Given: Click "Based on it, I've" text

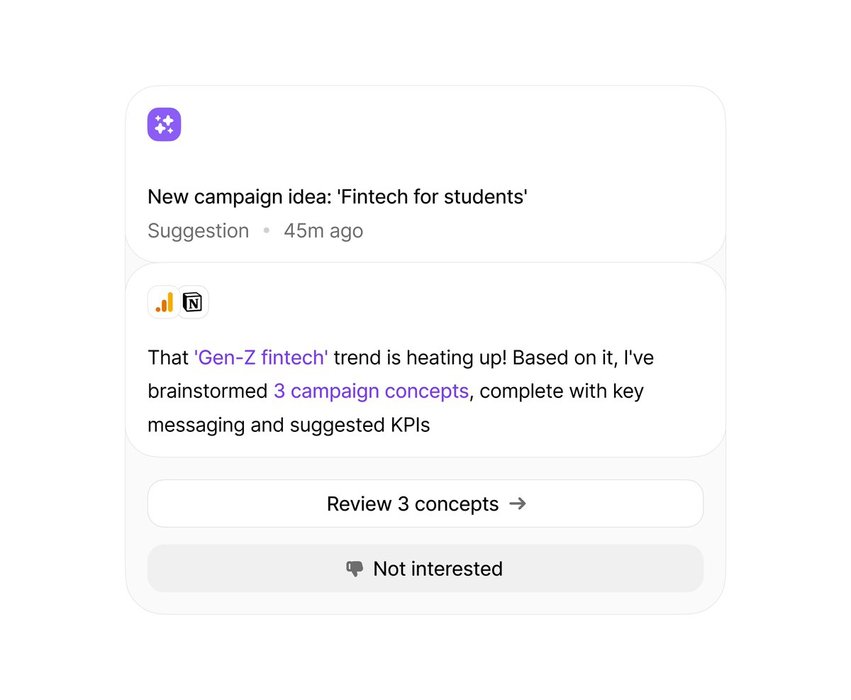Looking at the screenshot, I should [x=583, y=358].
